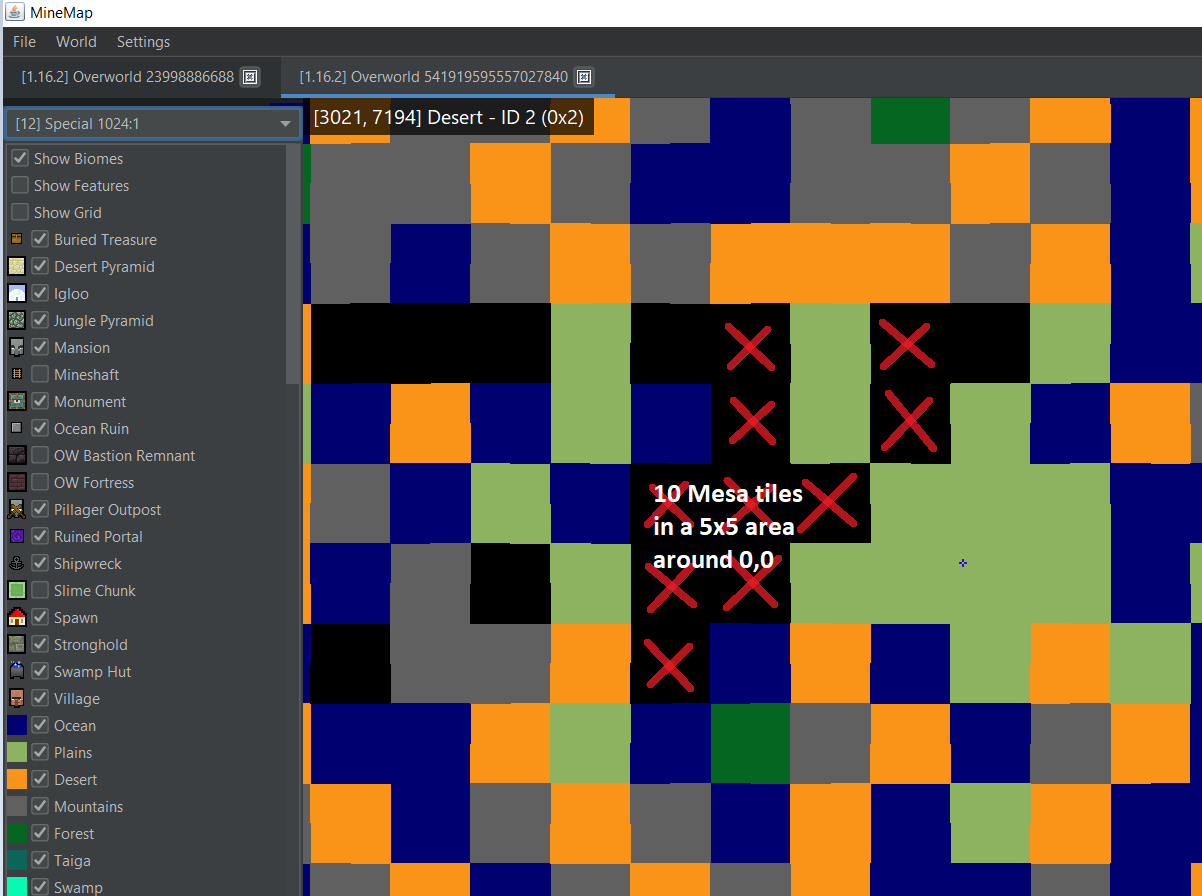Open the World menu
The width and height of the screenshot is (1202, 896).
tap(76, 42)
